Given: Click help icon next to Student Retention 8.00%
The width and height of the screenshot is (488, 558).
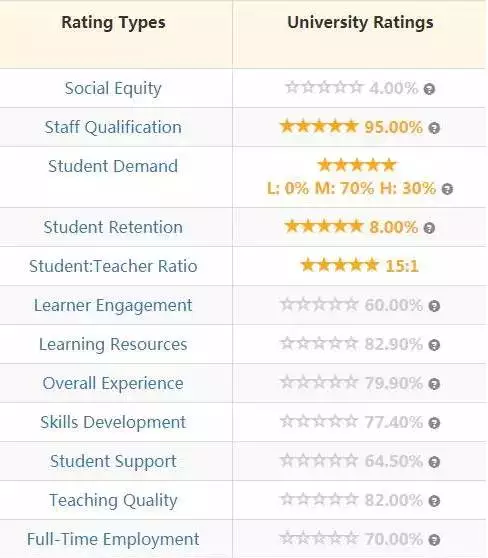Looking at the screenshot, I should click(429, 228).
